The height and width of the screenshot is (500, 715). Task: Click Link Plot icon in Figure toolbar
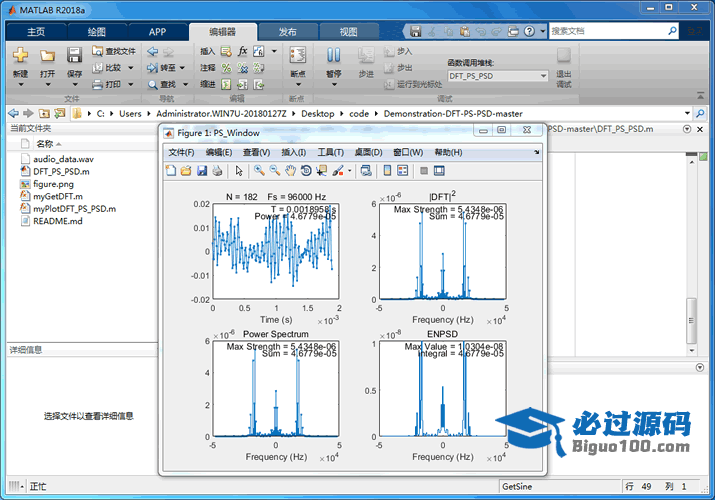(x=366, y=171)
